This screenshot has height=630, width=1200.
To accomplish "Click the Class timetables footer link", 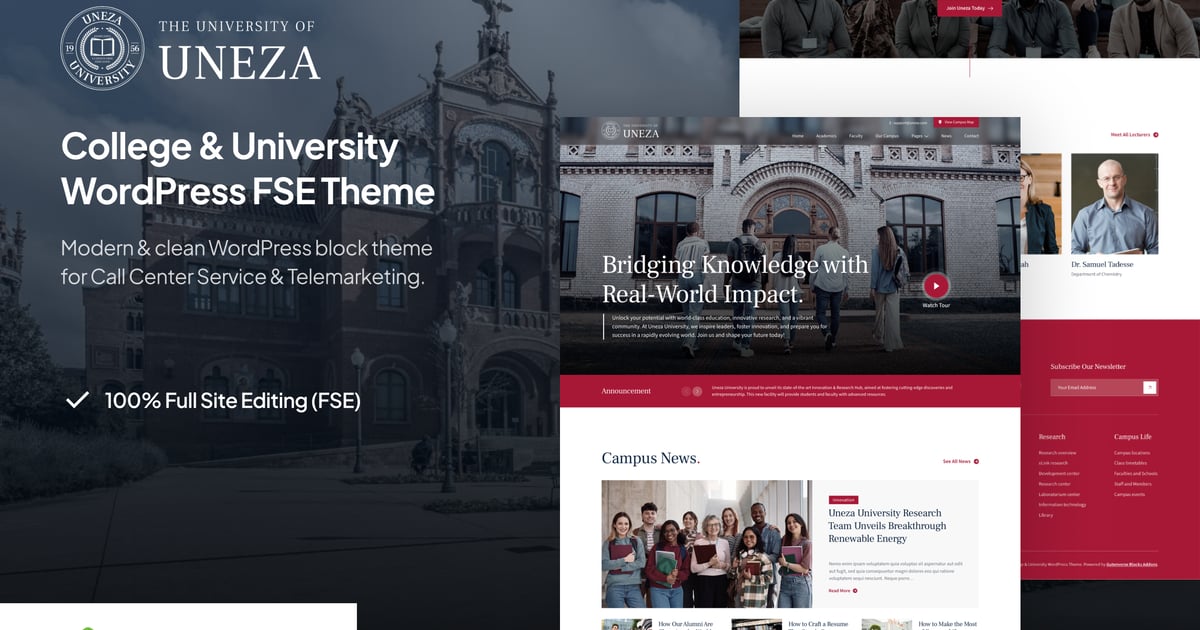I will pos(1132,463).
